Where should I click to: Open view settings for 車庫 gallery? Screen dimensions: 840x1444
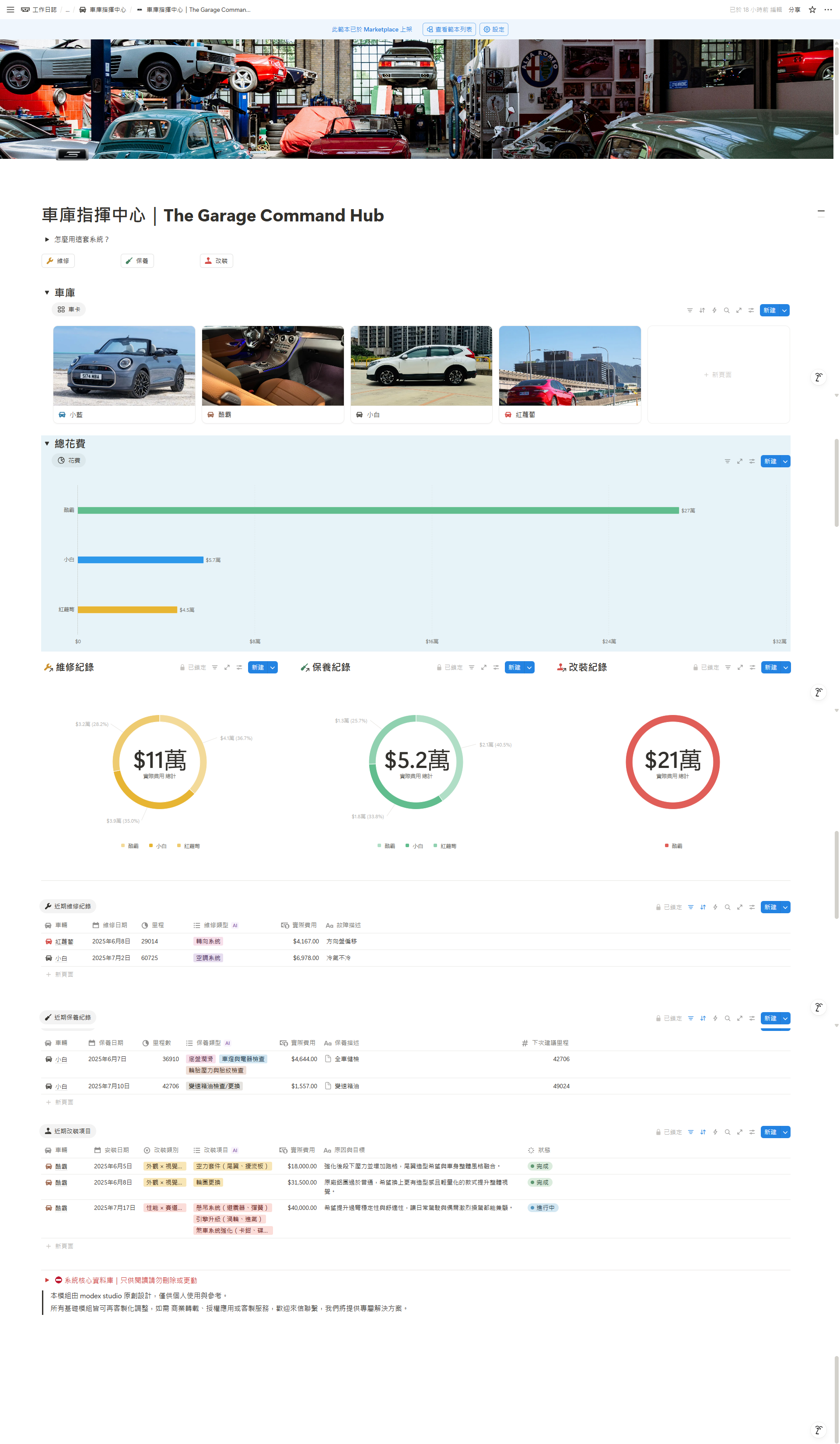tap(751, 310)
